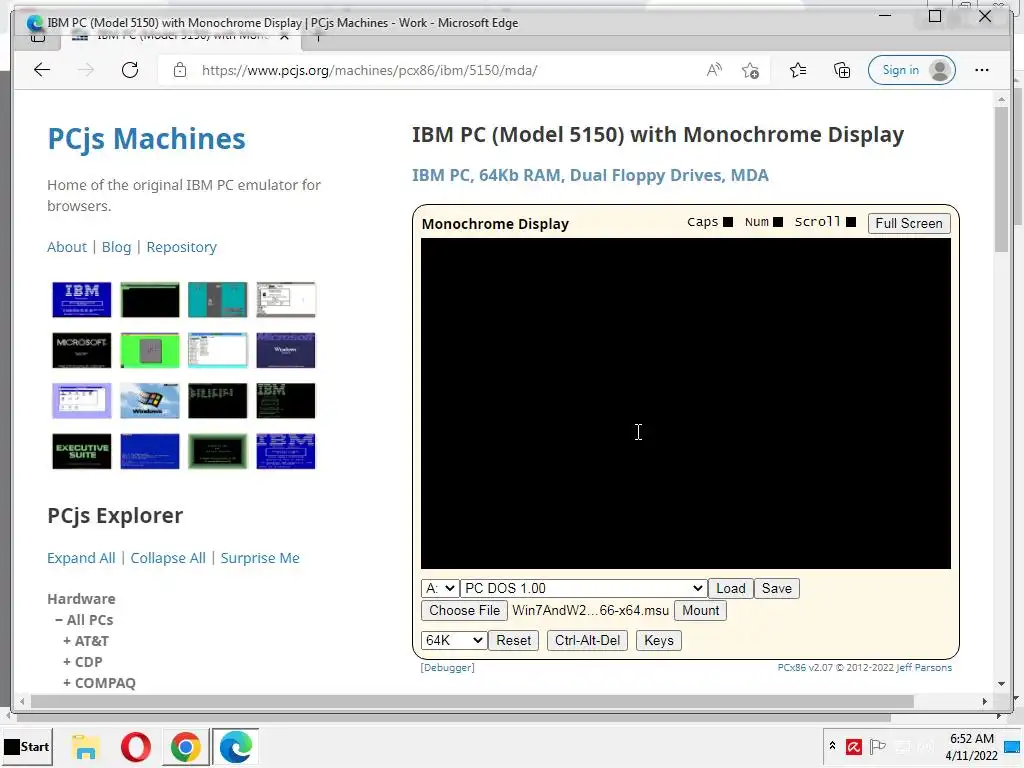Open the 64K memory size dropdown
This screenshot has height=768, width=1024.
click(x=453, y=640)
